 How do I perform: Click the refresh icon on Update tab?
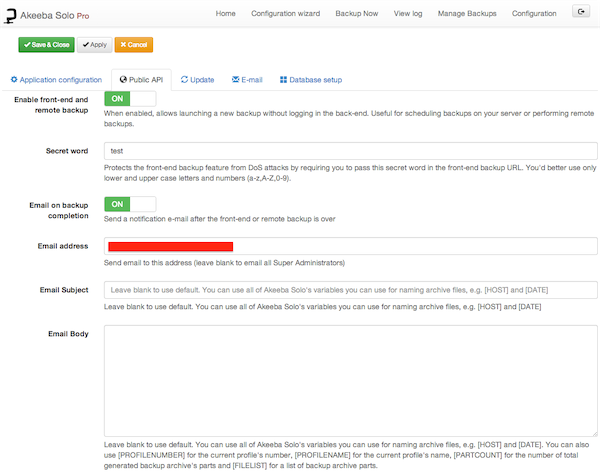(x=184, y=79)
